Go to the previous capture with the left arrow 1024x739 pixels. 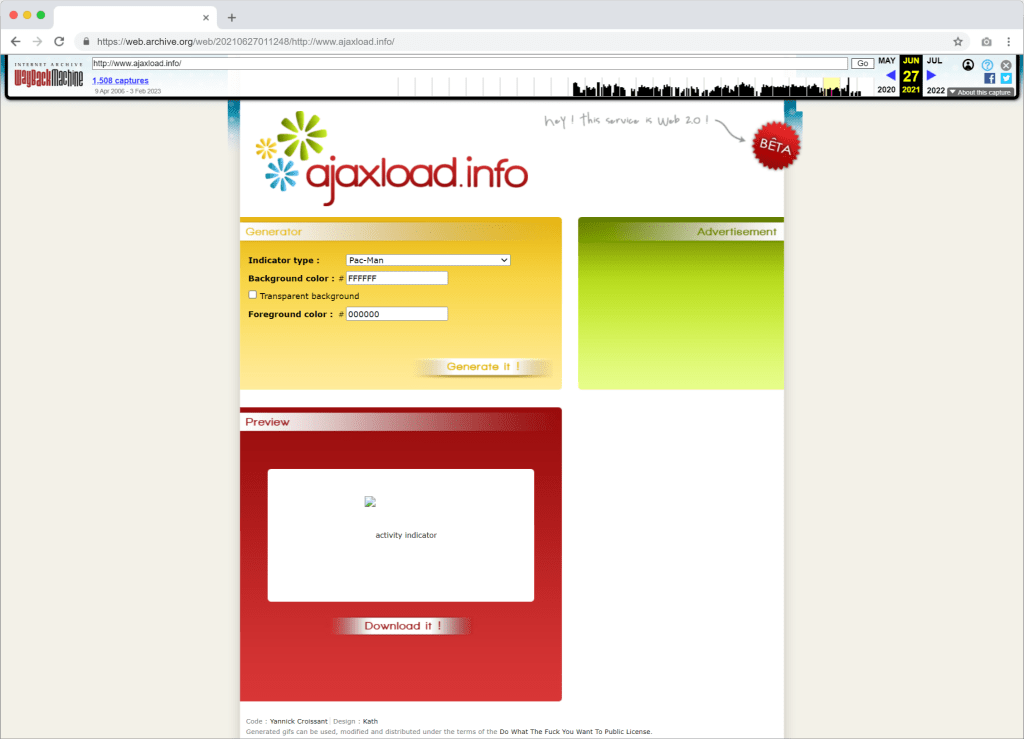pos(890,75)
